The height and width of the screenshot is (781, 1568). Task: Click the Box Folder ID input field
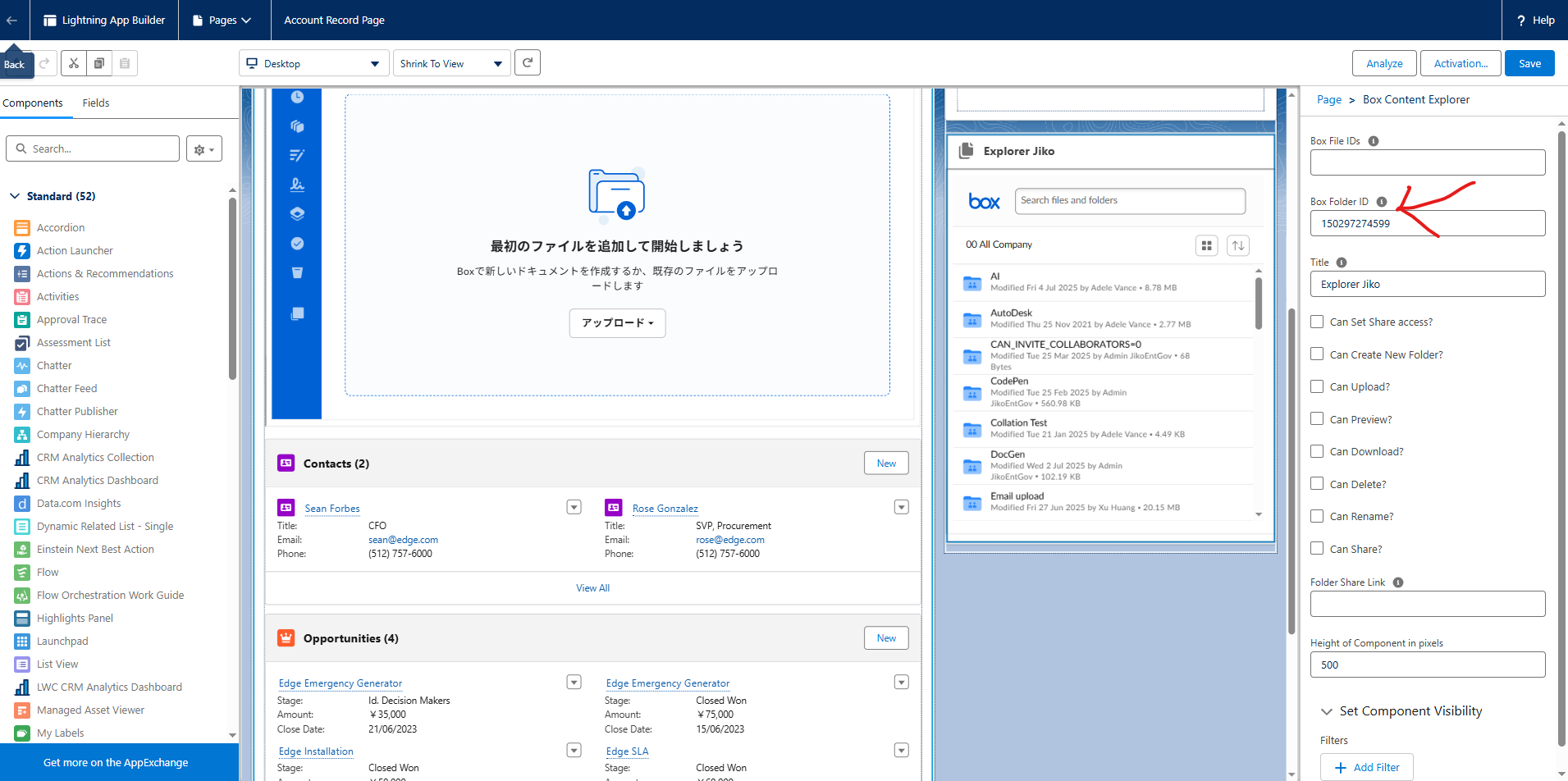coord(1427,223)
